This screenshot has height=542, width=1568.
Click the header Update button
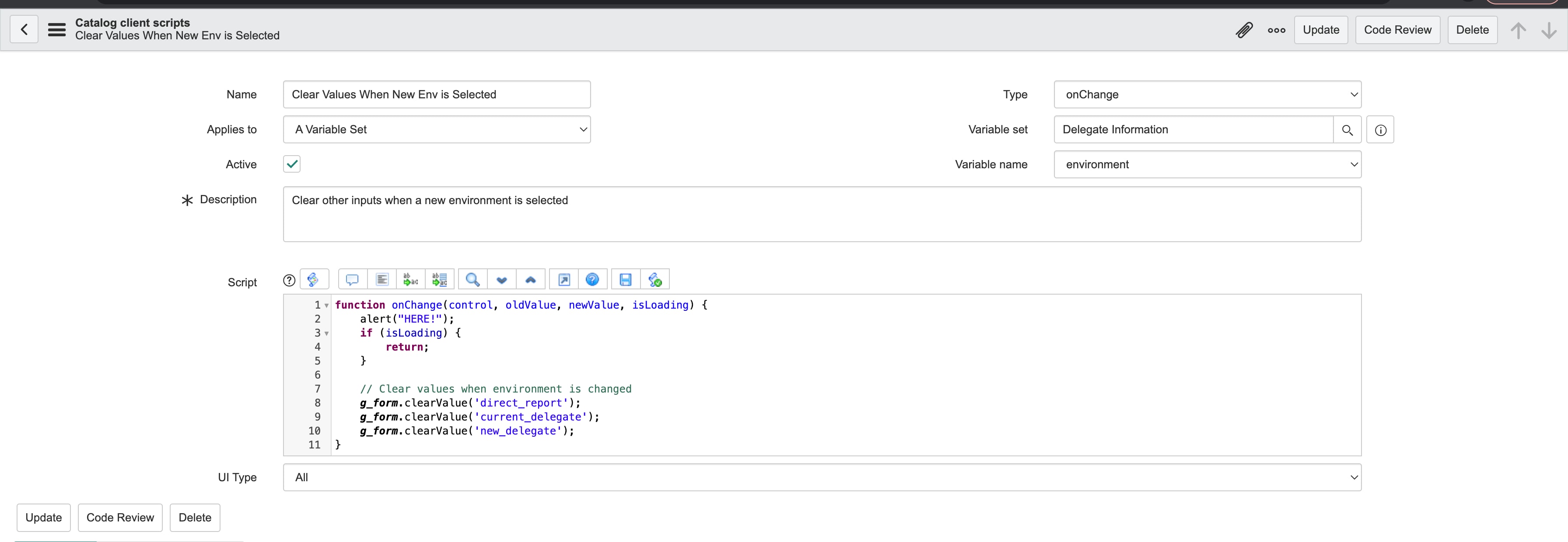pos(1321,30)
